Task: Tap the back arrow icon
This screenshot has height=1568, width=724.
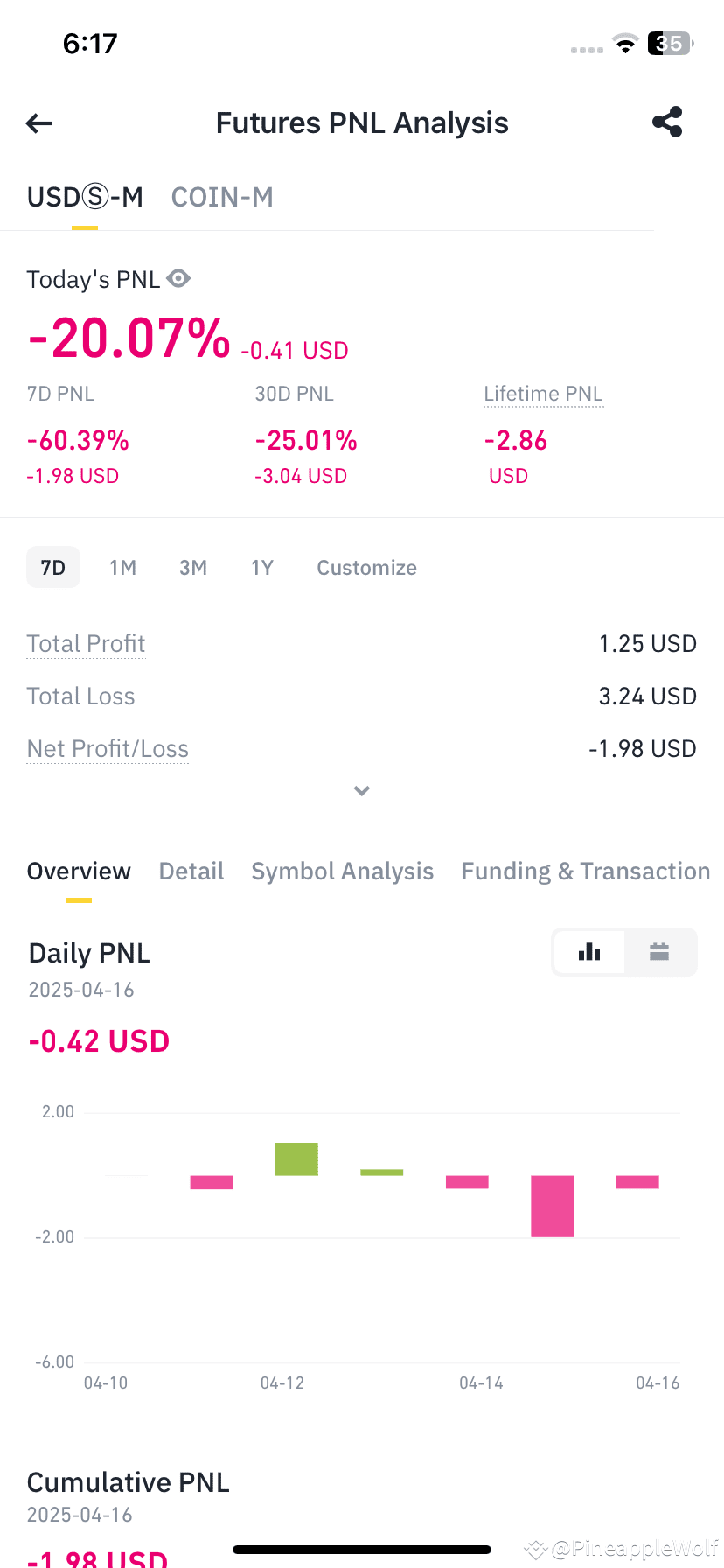Action: 38,123
